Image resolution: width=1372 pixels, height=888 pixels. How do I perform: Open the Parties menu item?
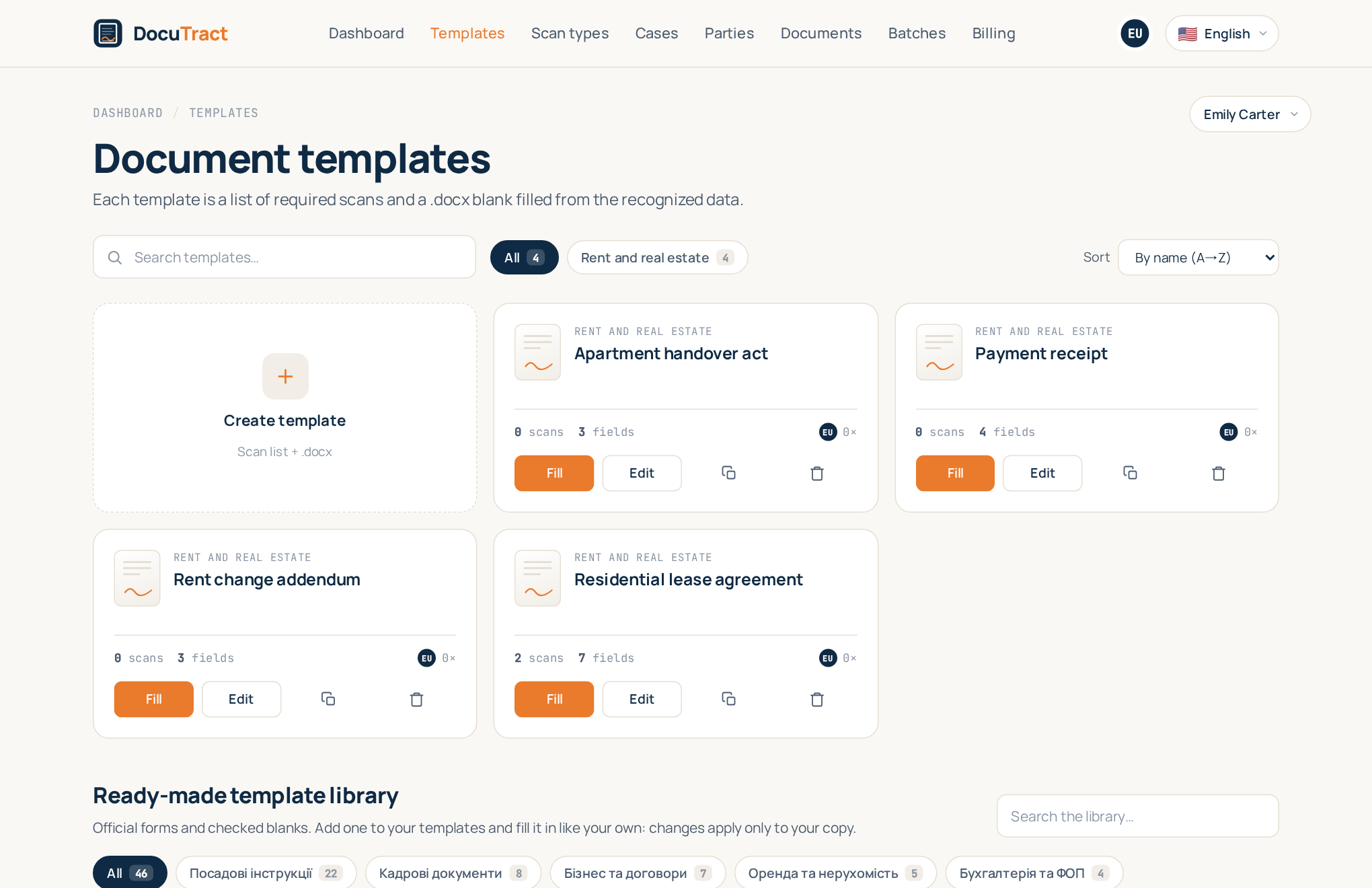coord(729,34)
